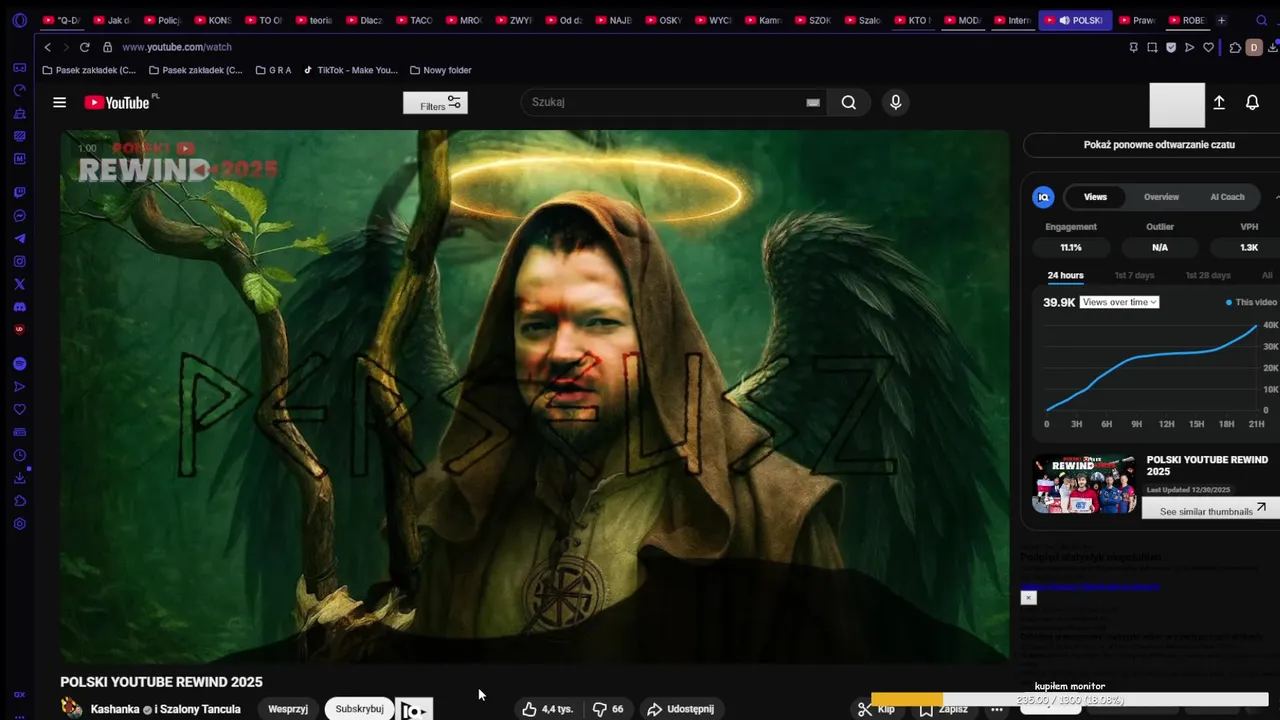Select the 1st 7 days range
1280x720 pixels.
[1134, 275]
